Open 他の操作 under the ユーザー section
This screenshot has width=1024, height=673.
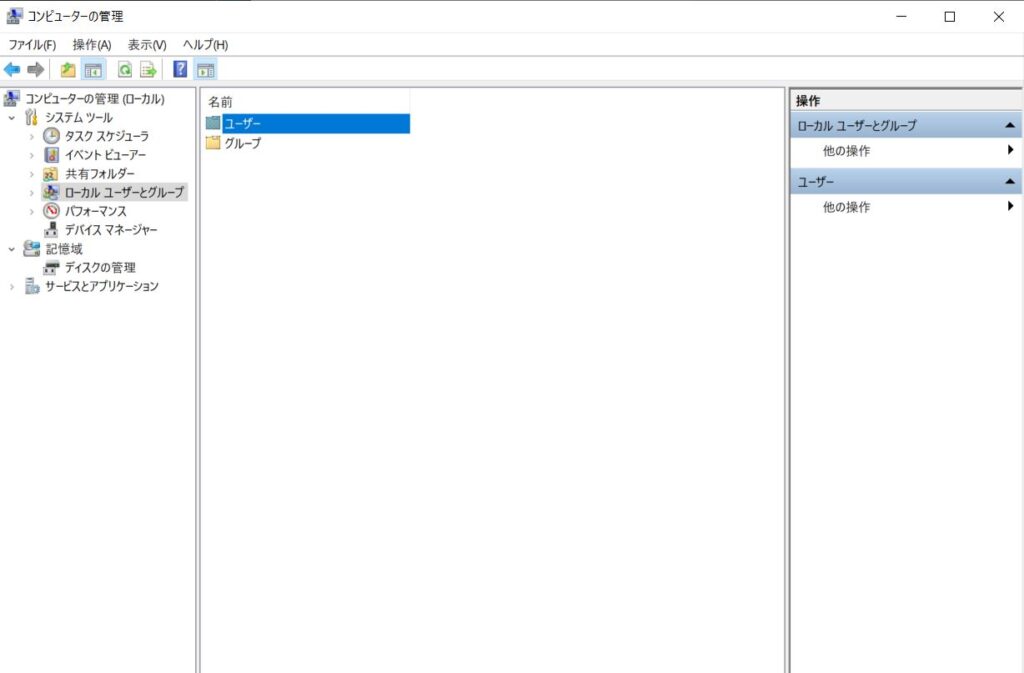coord(906,207)
